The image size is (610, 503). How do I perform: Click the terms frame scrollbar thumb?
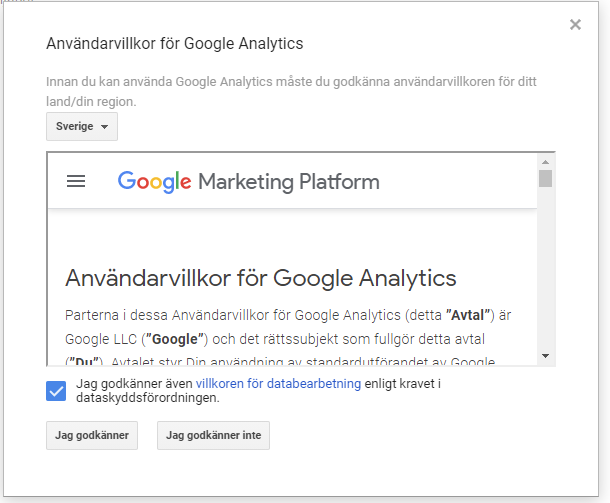(x=545, y=178)
